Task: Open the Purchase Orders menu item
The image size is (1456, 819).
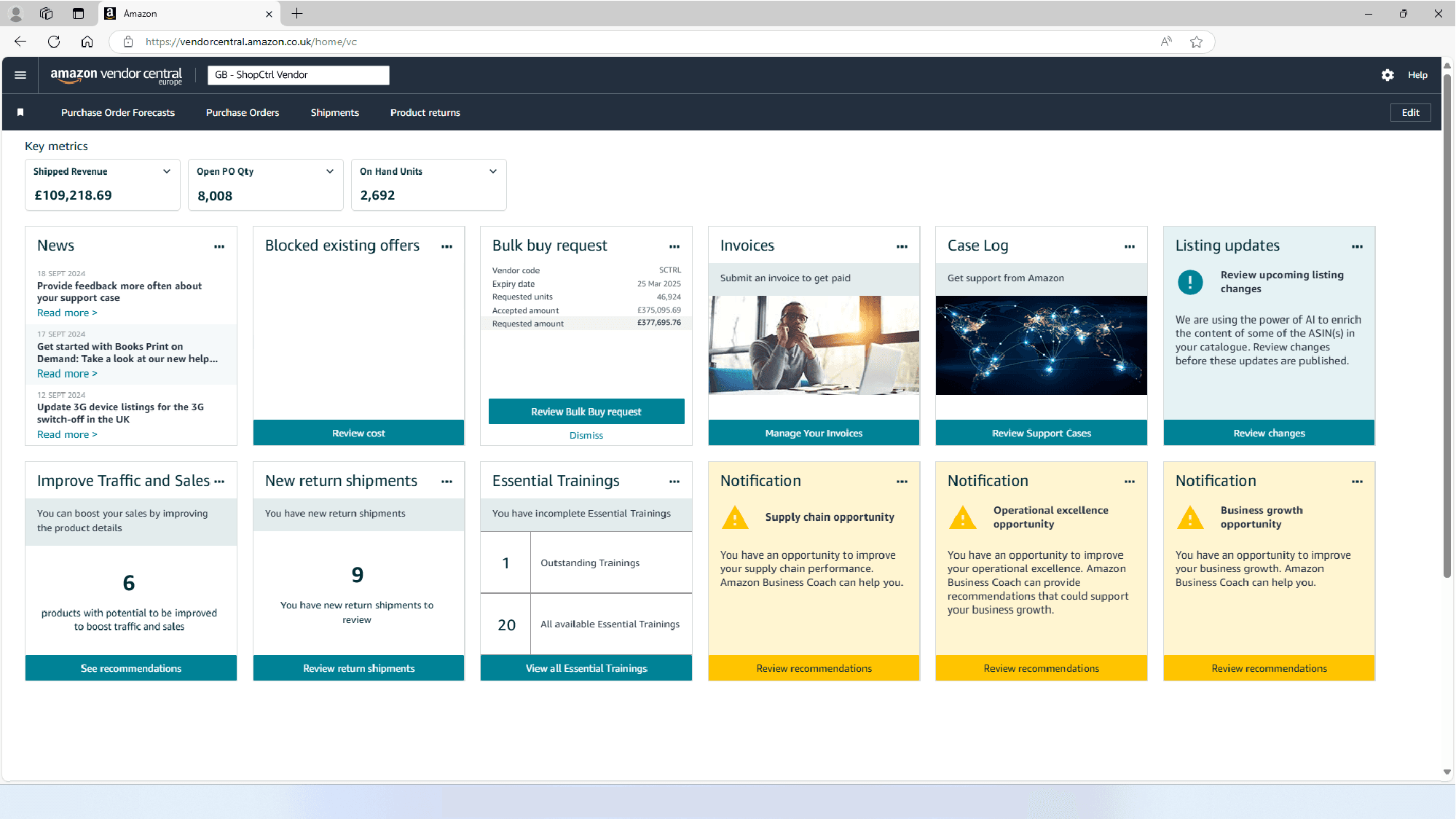Action: point(243,112)
